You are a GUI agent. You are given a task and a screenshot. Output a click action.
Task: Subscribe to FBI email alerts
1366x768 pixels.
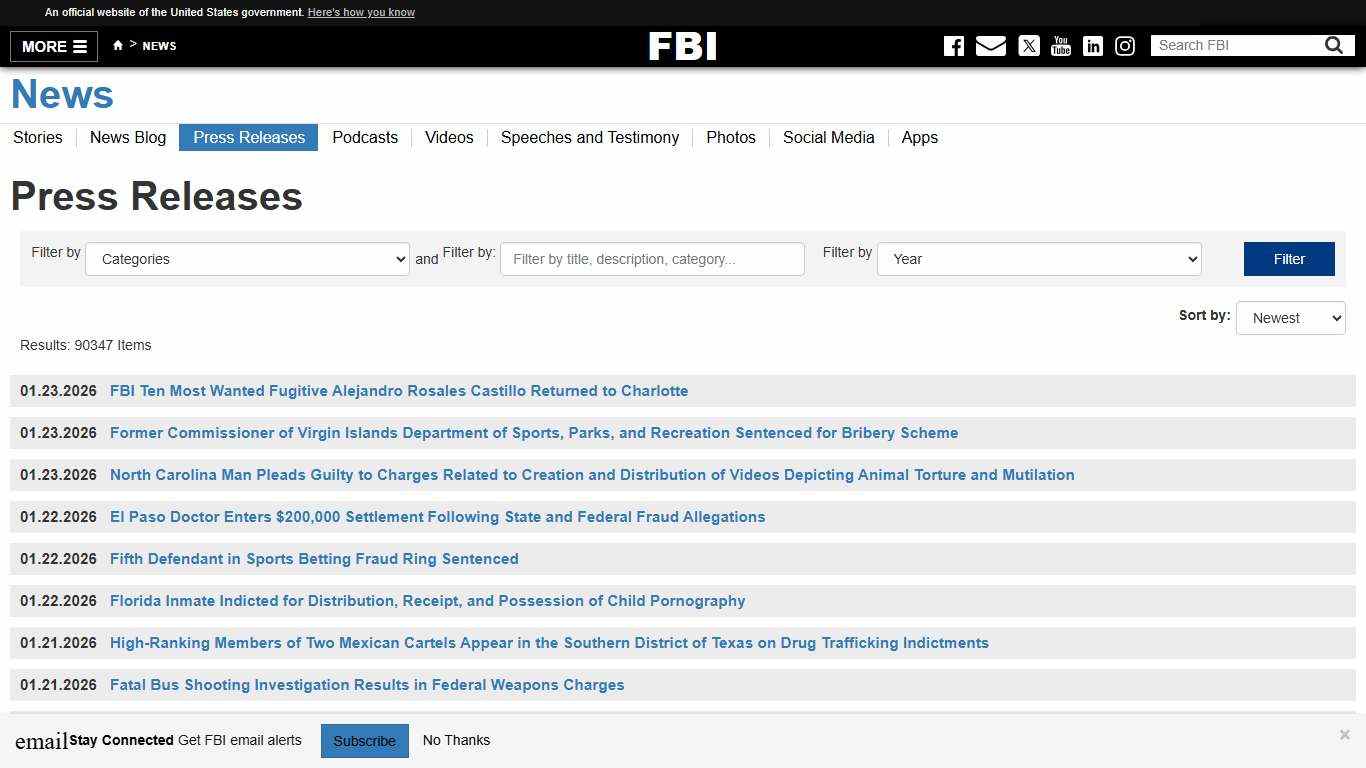tap(364, 740)
